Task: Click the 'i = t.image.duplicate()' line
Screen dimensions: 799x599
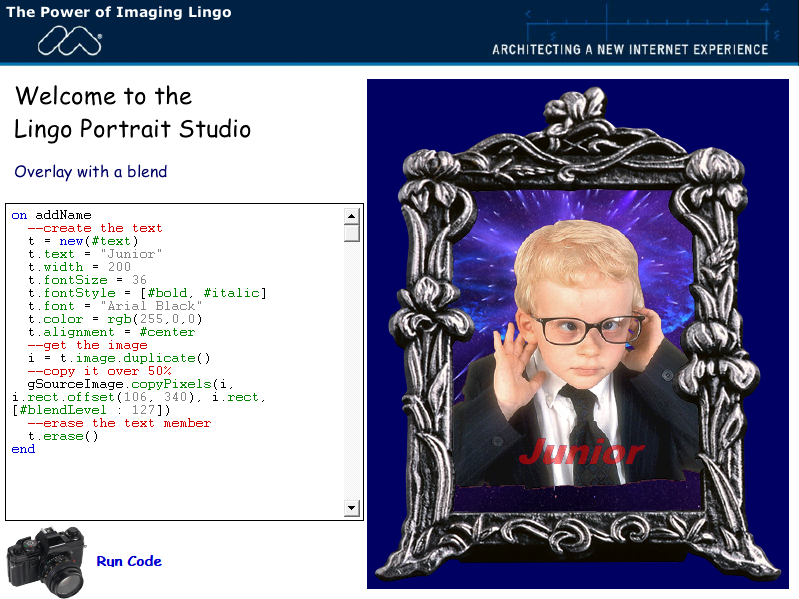Action: pyautogui.click(x=119, y=358)
